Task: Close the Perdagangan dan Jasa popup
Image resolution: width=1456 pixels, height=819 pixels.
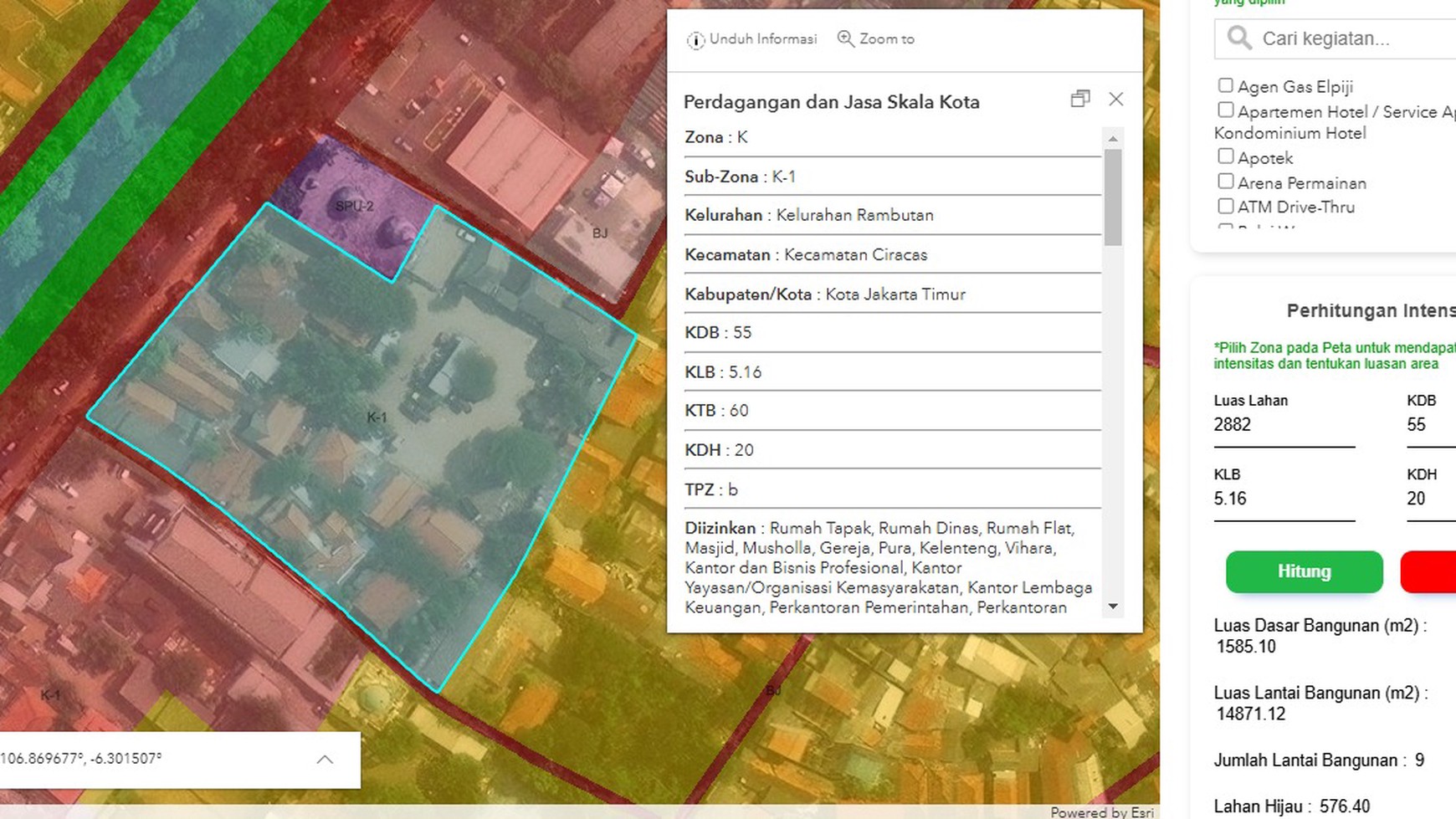Action: (x=1116, y=99)
